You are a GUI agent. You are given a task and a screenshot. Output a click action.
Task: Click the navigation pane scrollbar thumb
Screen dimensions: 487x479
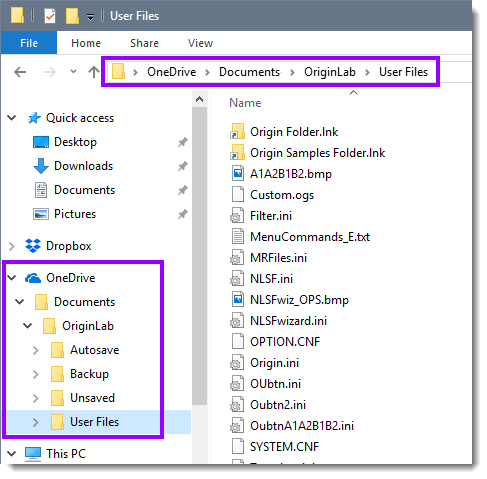tap(199, 256)
